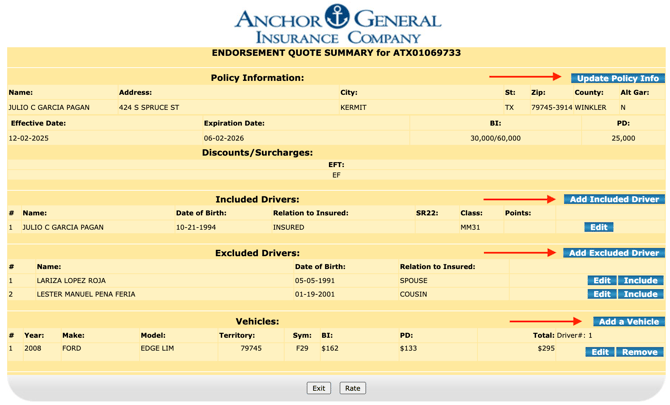Select PD limit 25,000
Image resolution: width=670 pixels, height=405 pixels.
[x=623, y=138]
